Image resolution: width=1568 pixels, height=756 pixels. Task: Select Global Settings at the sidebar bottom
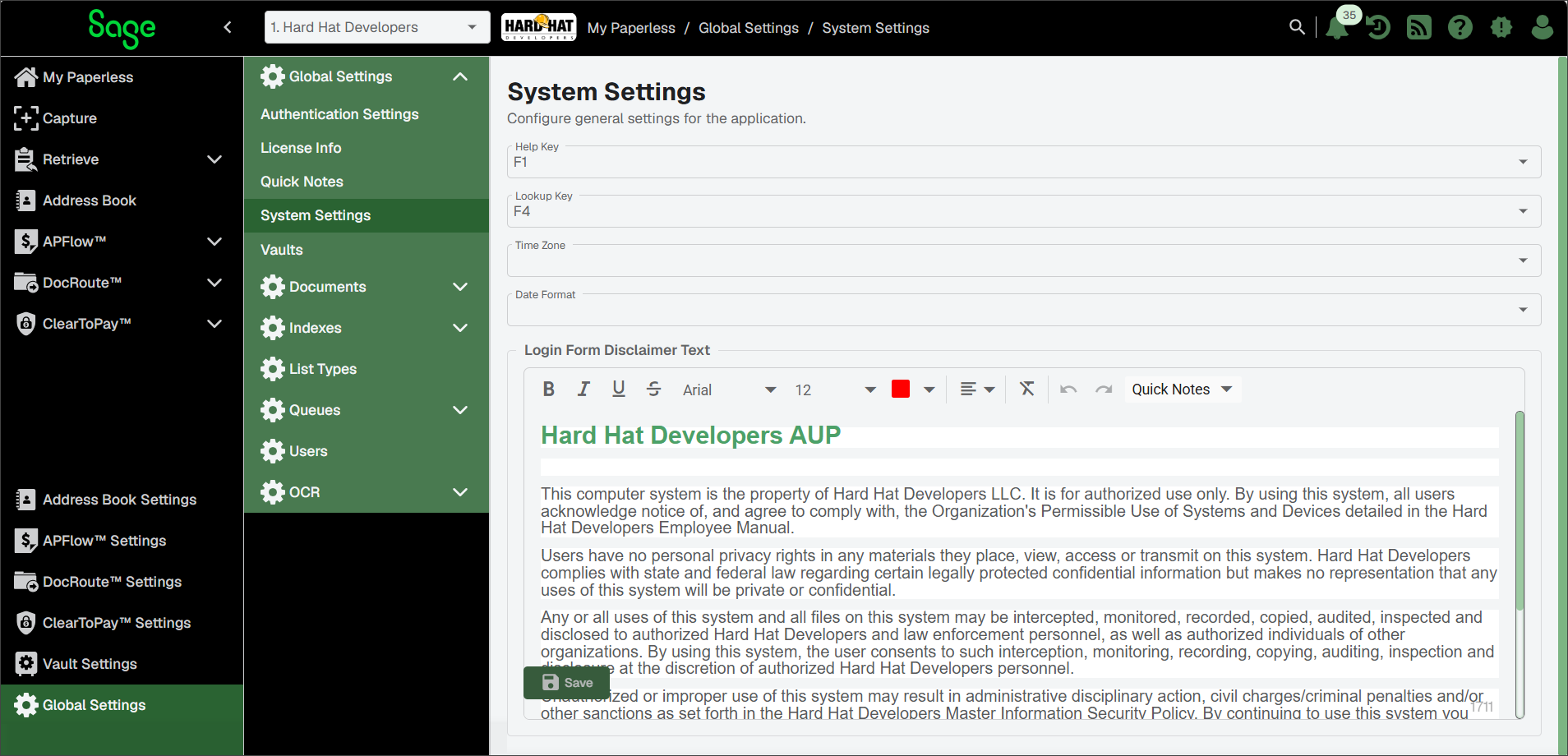122,705
